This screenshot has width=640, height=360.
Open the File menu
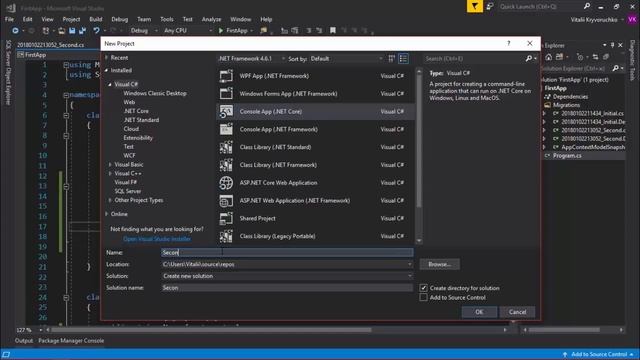point(9,19)
